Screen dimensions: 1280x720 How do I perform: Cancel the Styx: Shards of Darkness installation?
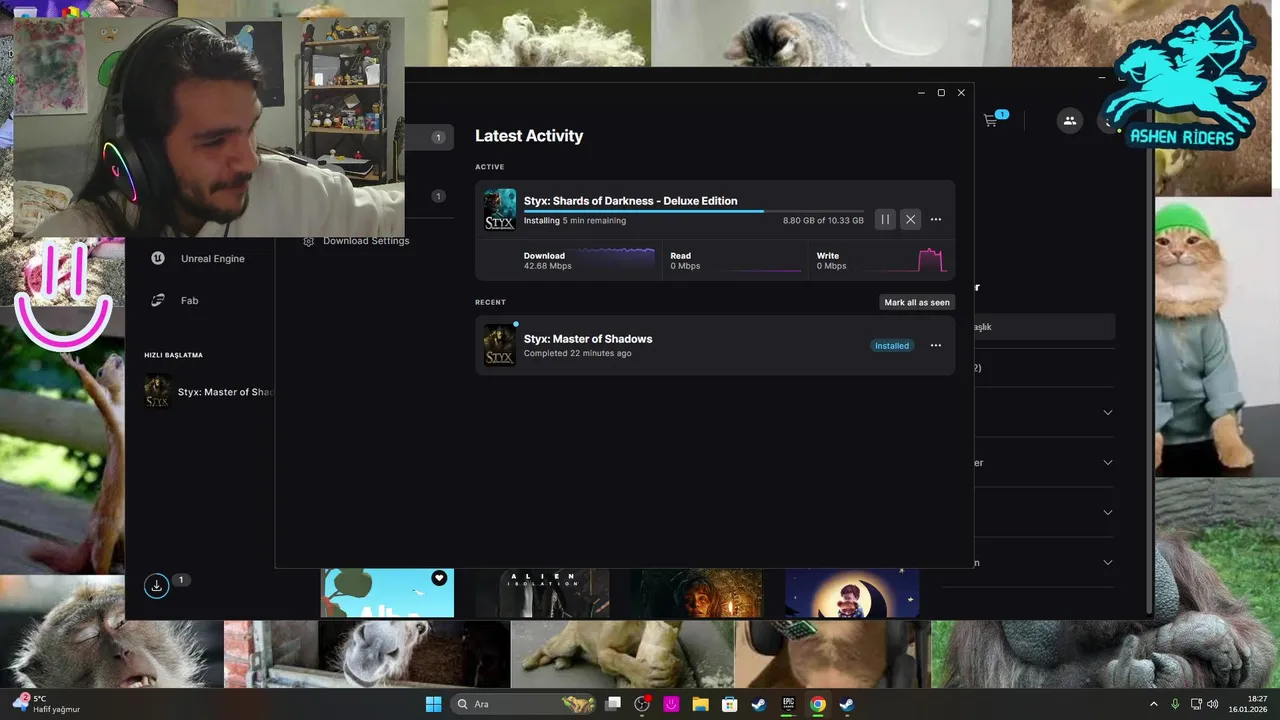pos(910,219)
